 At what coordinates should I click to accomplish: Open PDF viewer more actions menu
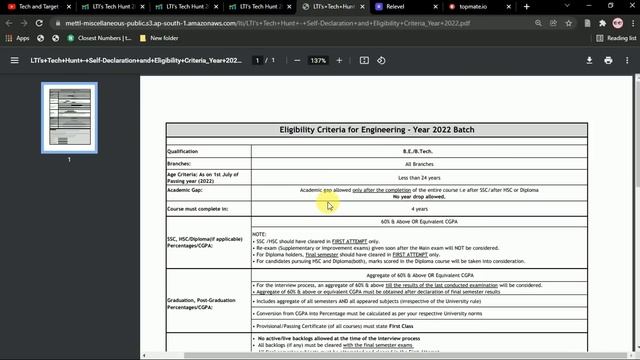(x=627, y=60)
